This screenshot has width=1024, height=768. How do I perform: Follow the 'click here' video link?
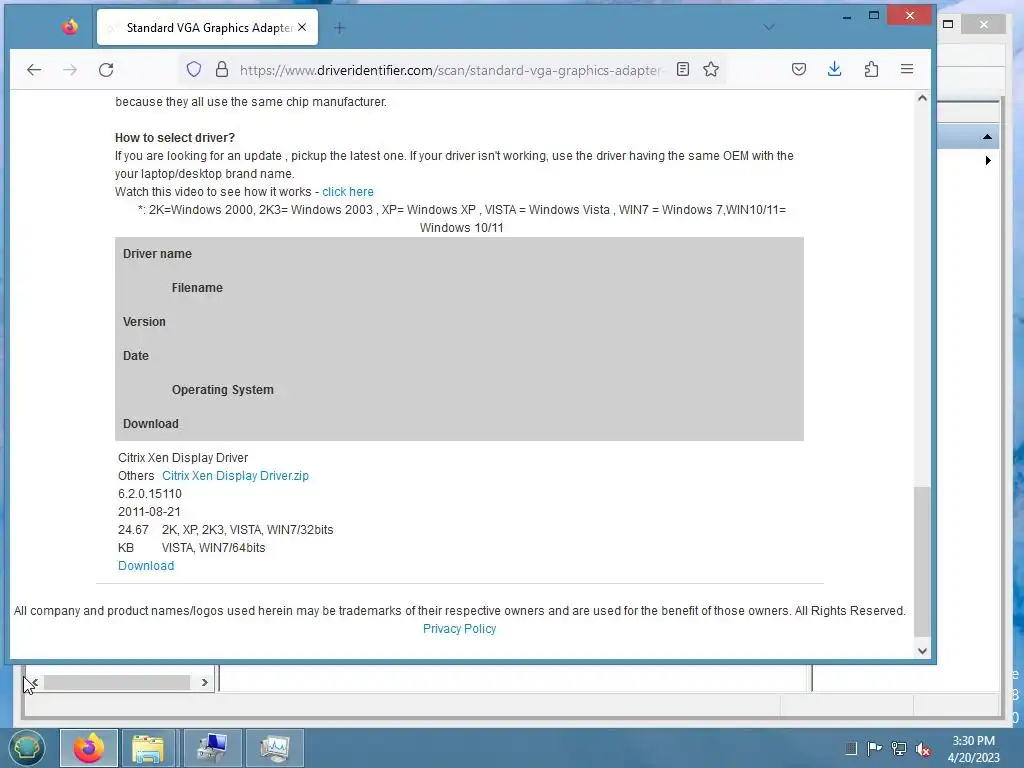tap(348, 191)
